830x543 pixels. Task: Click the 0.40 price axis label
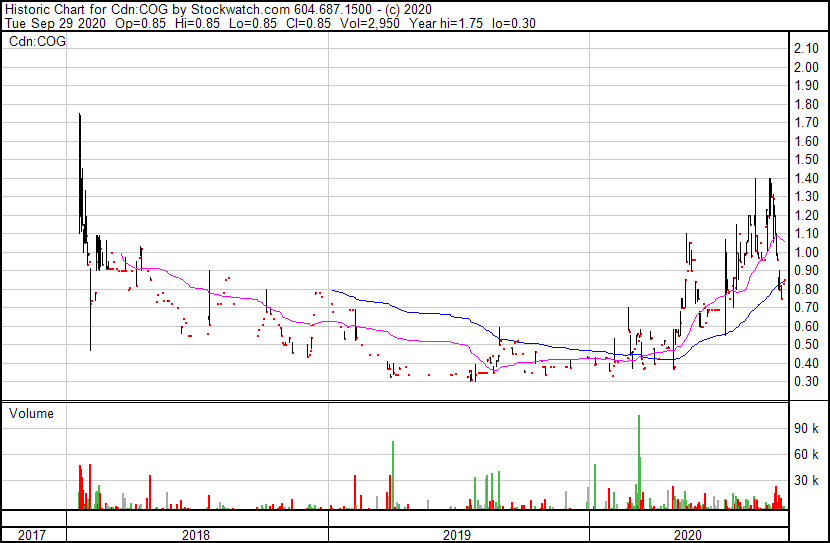806,364
